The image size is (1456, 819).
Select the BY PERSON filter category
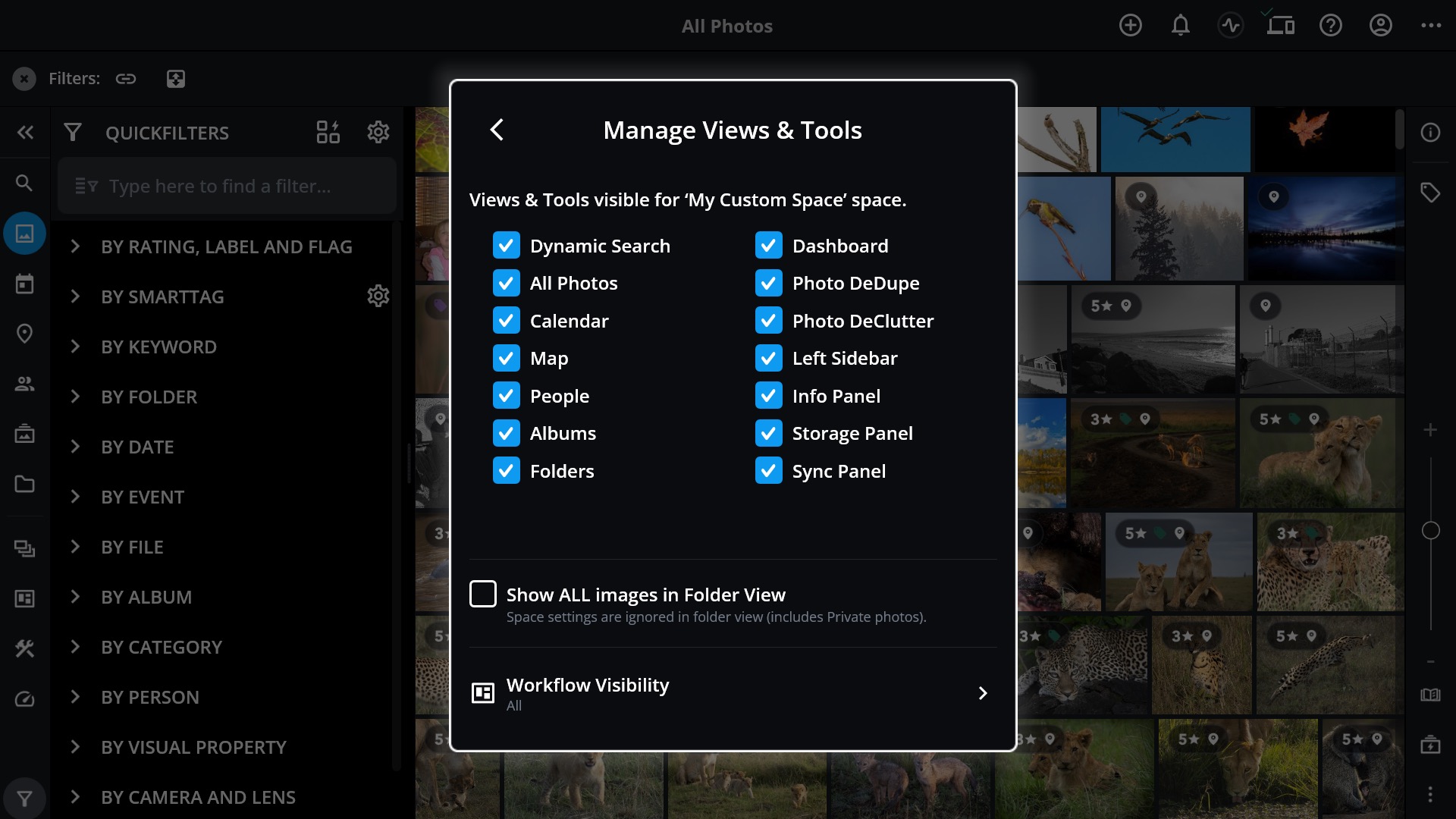tap(150, 697)
